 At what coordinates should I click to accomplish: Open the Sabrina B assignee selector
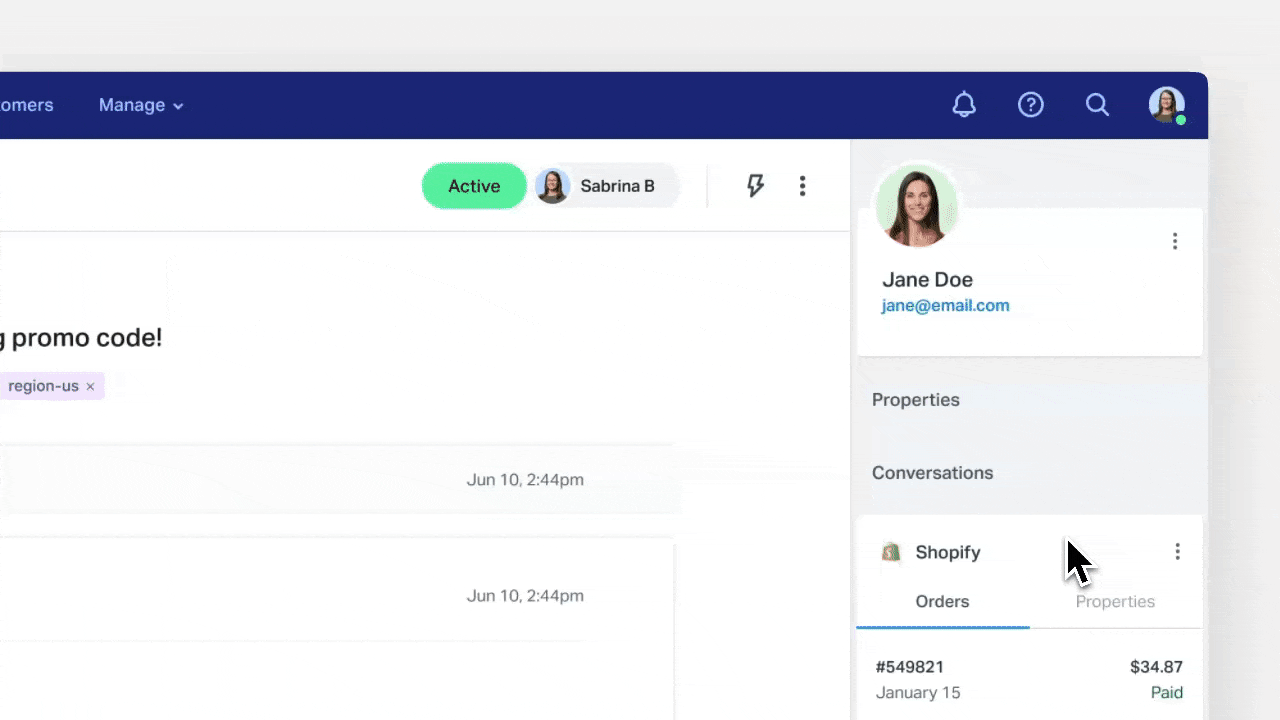click(605, 186)
